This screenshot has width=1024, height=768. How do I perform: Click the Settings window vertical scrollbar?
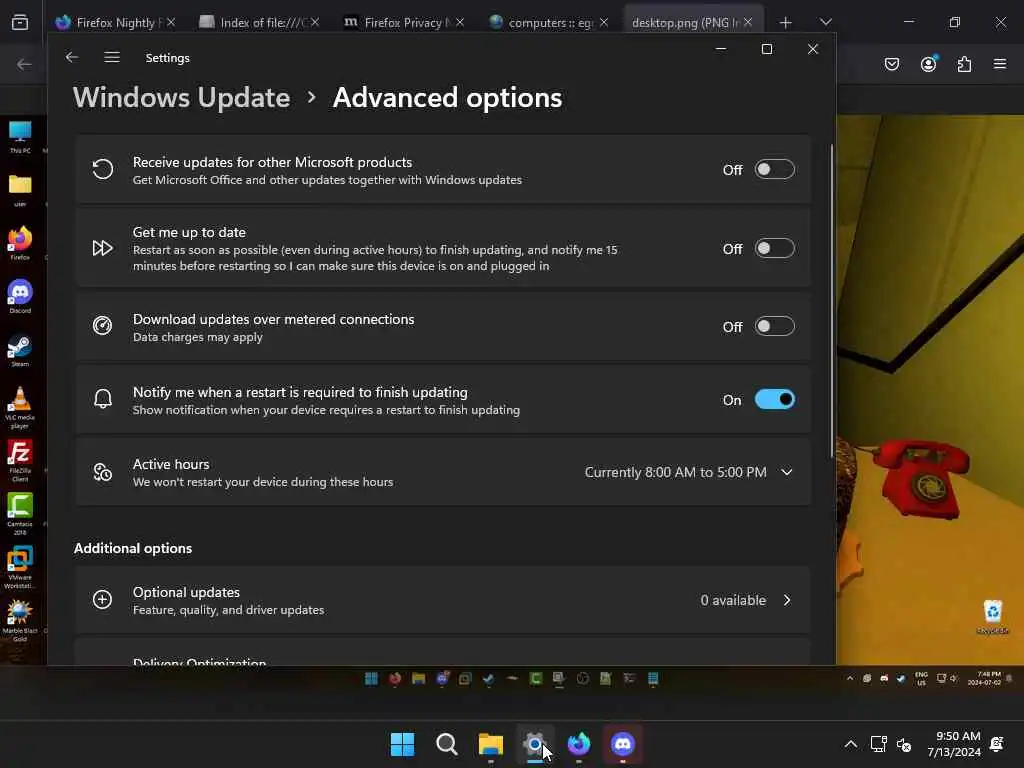pyautogui.click(x=832, y=300)
